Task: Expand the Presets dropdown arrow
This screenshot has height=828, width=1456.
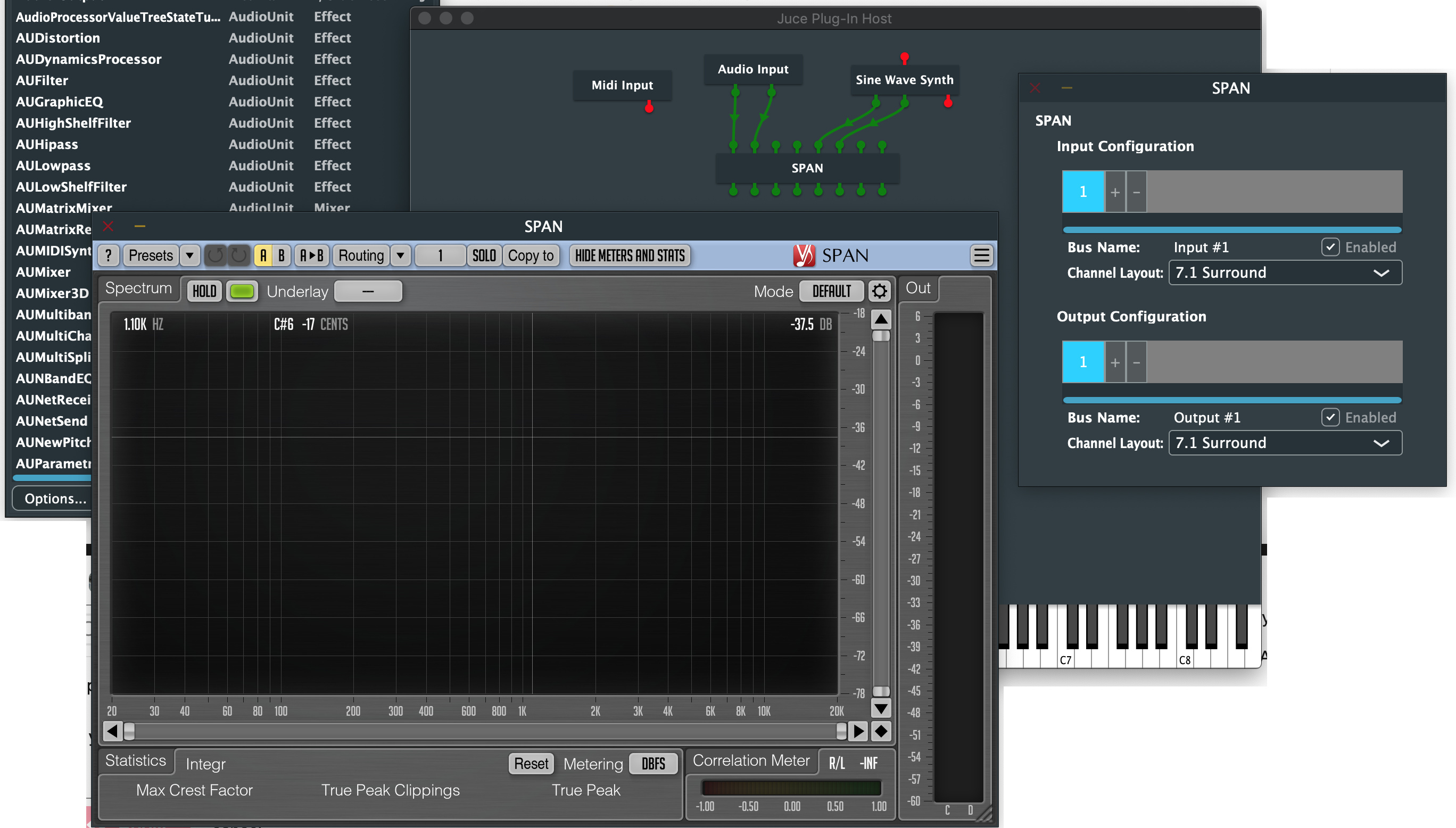Action: click(x=189, y=255)
